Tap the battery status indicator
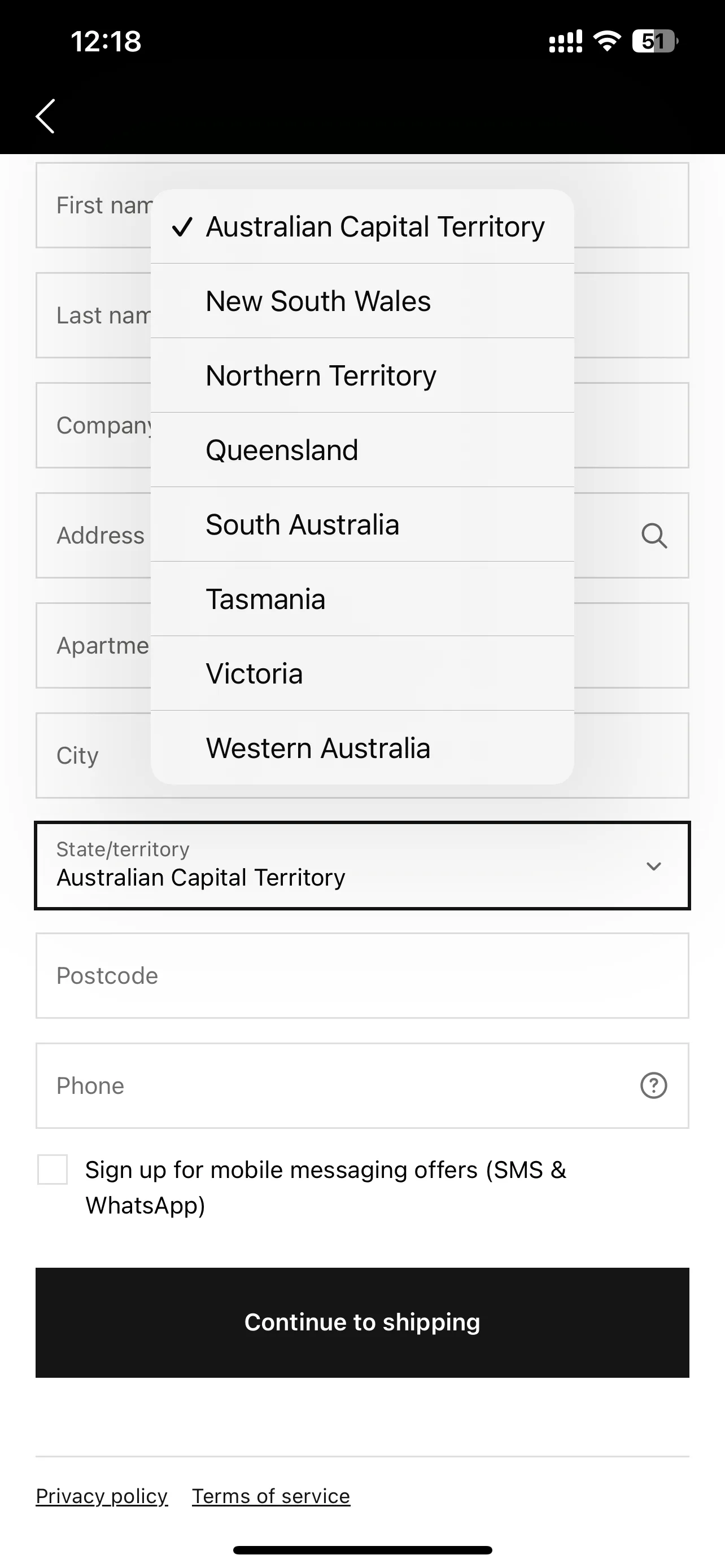This screenshot has width=725, height=1568. click(655, 41)
